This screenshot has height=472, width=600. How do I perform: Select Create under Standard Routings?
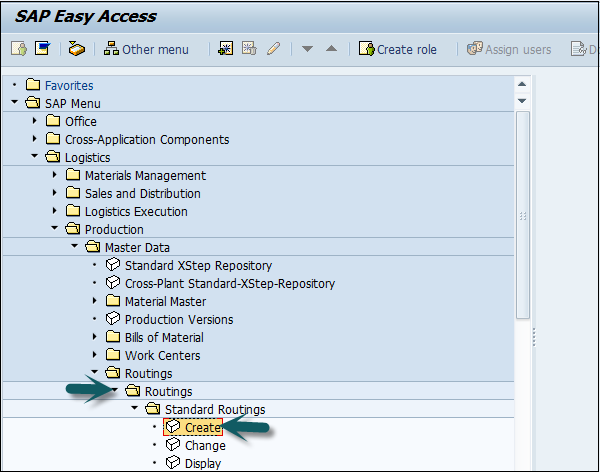click(x=202, y=428)
